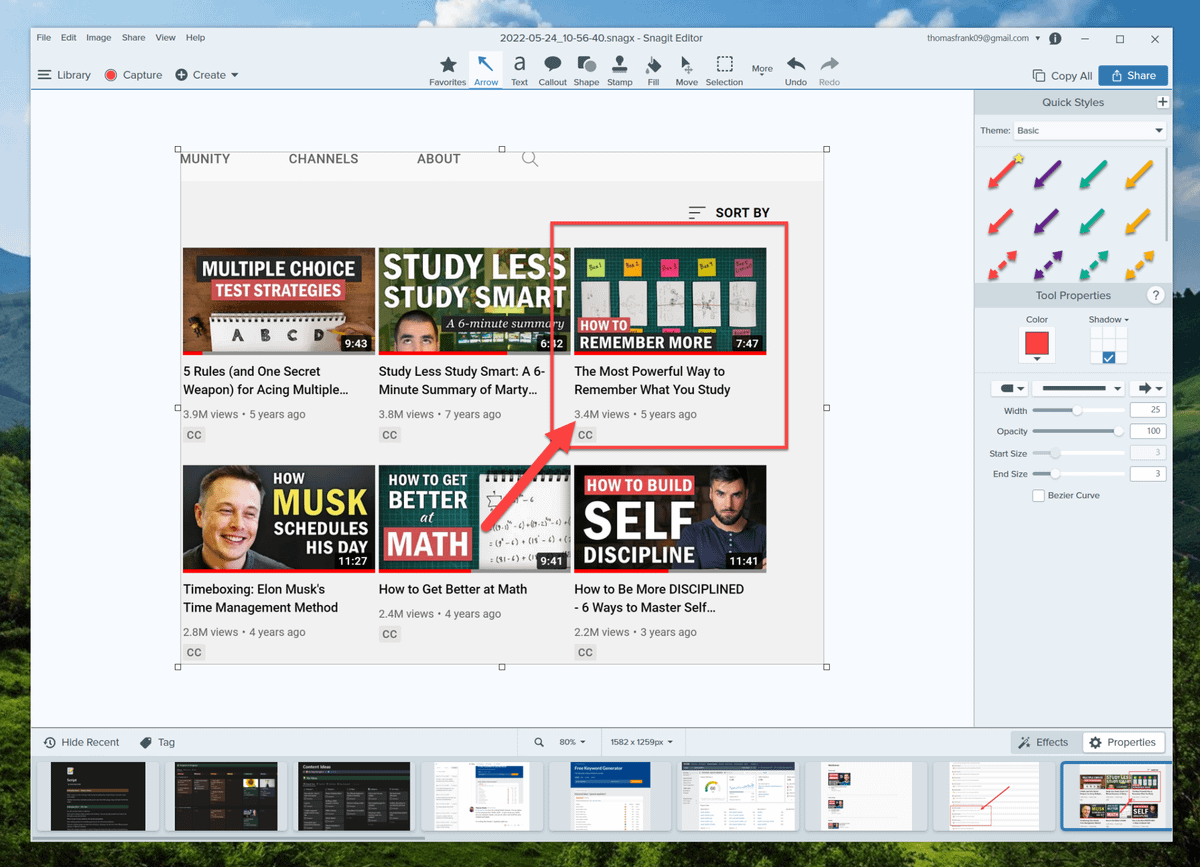Open the Help menu

(195, 38)
